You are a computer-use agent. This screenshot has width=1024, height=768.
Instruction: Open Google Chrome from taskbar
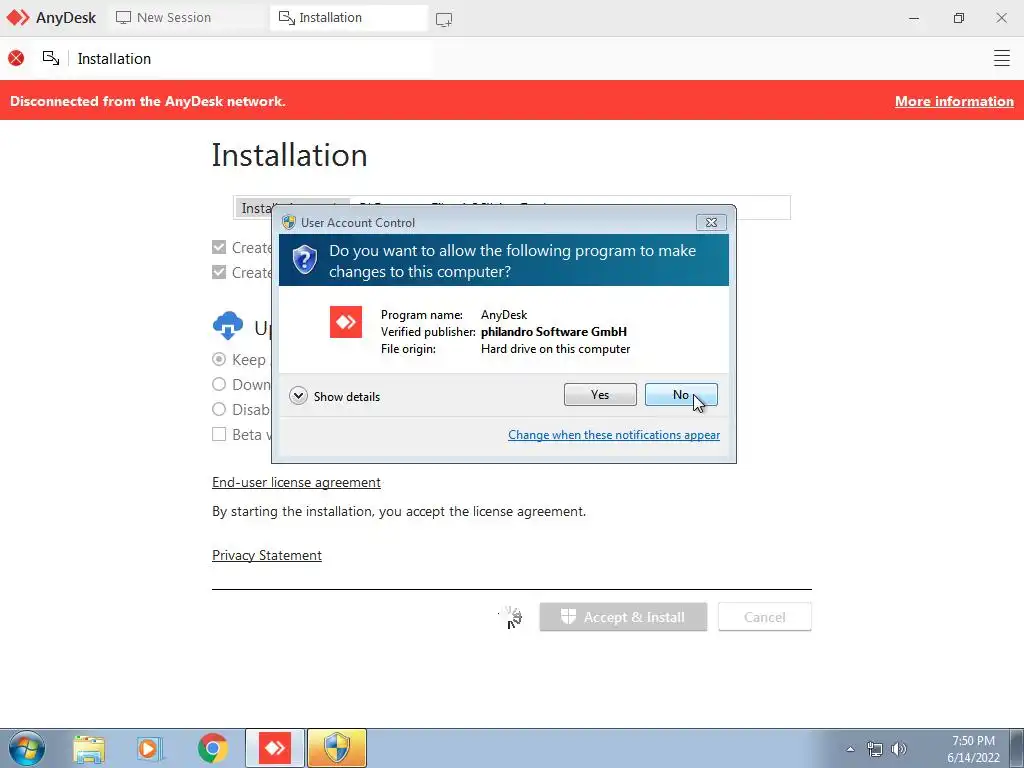tap(212, 748)
